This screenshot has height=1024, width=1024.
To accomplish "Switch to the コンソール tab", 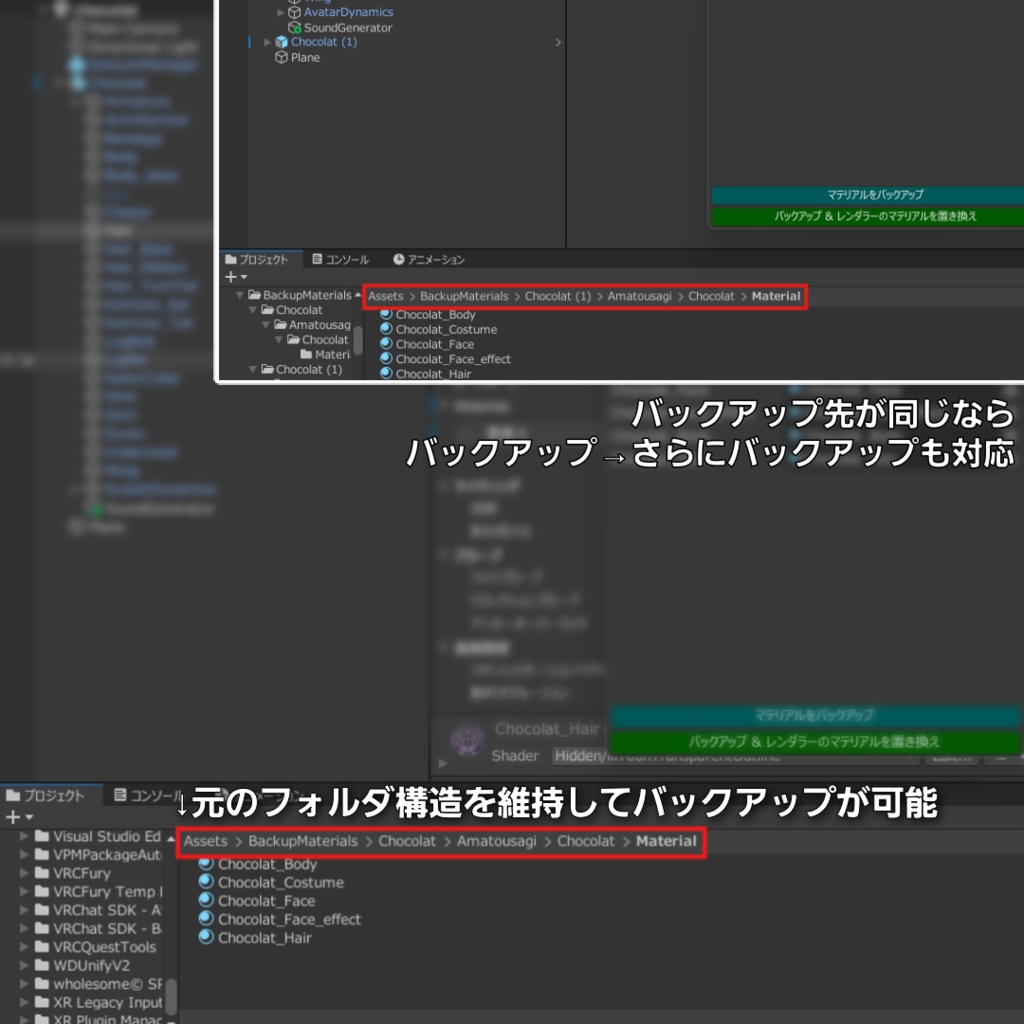I will 343,259.
